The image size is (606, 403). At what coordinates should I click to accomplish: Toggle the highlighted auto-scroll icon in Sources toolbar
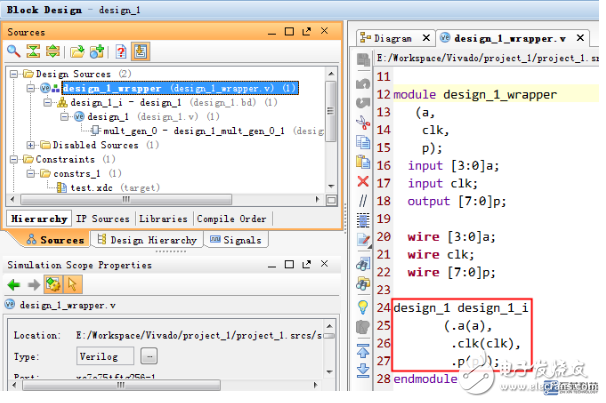click(141, 52)
